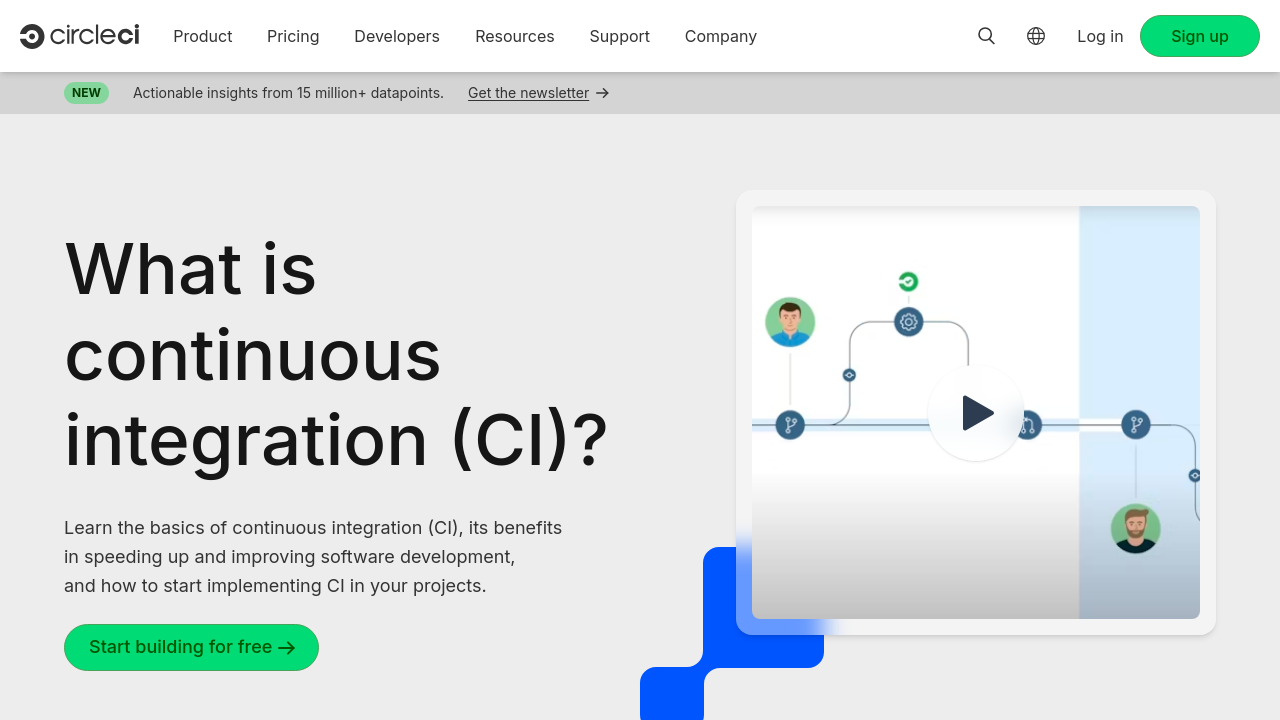
Task: Click the globe language selector icon
Action: tap(1036, 36)
